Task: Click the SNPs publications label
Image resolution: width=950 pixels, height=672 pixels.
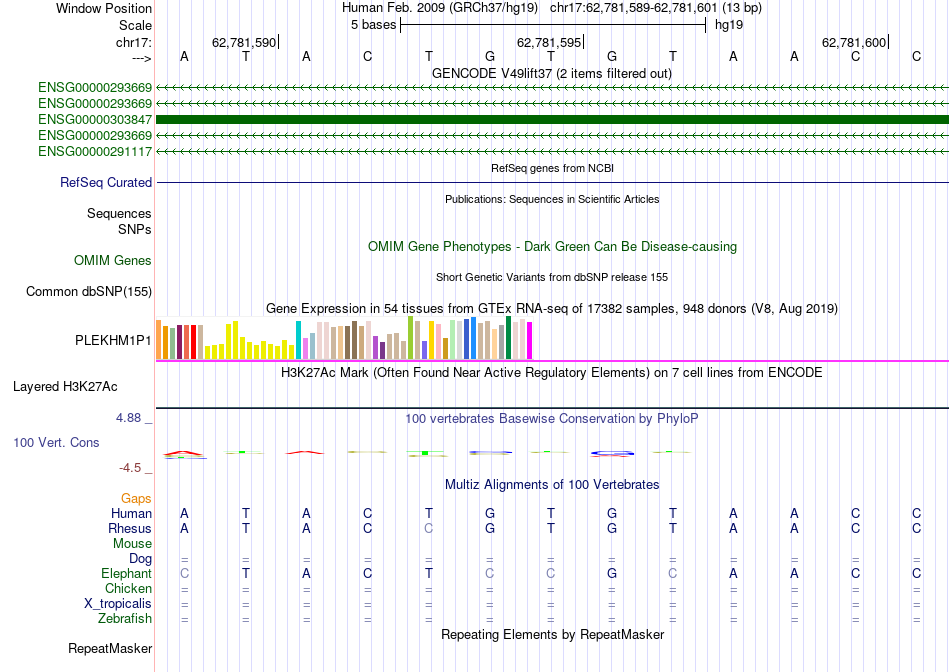Action: [x=135, y=230]
